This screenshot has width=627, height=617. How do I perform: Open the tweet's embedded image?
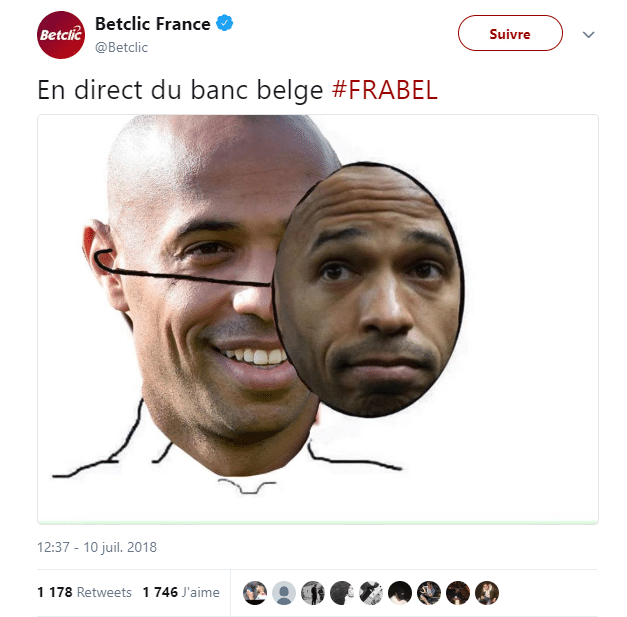[318, 319]
